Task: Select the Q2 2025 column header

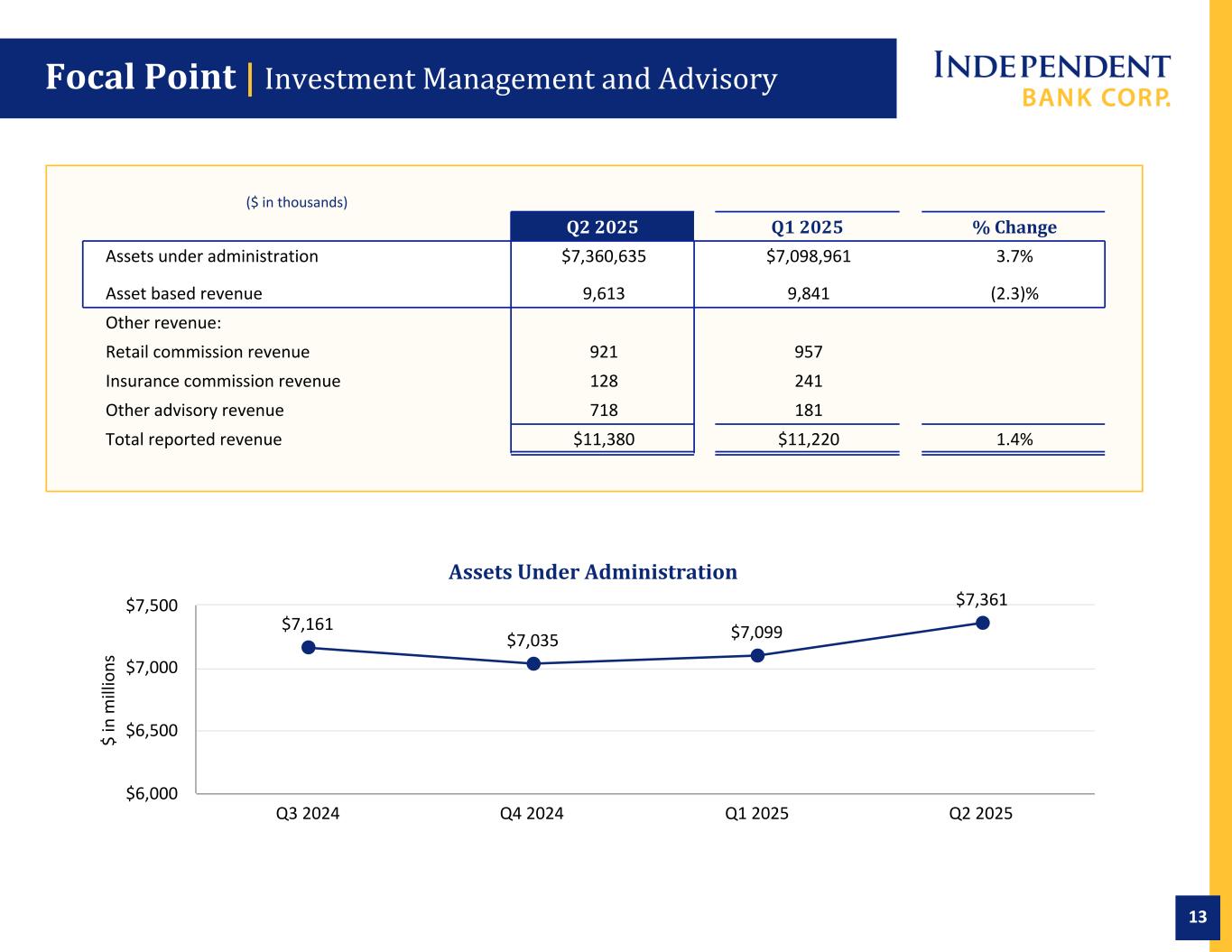Action: pos(602,226)
